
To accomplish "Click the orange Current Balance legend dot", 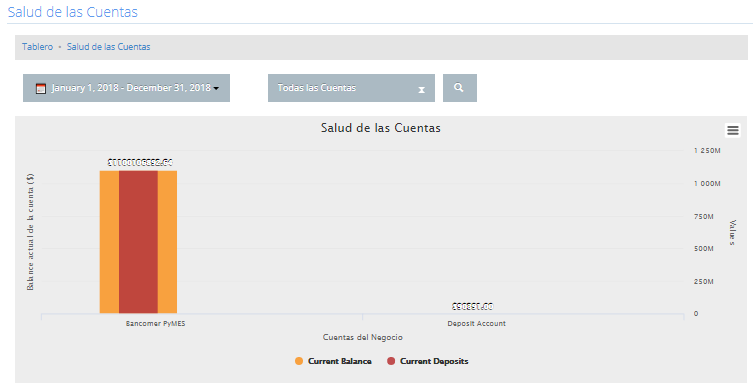I will click(299, 361).
